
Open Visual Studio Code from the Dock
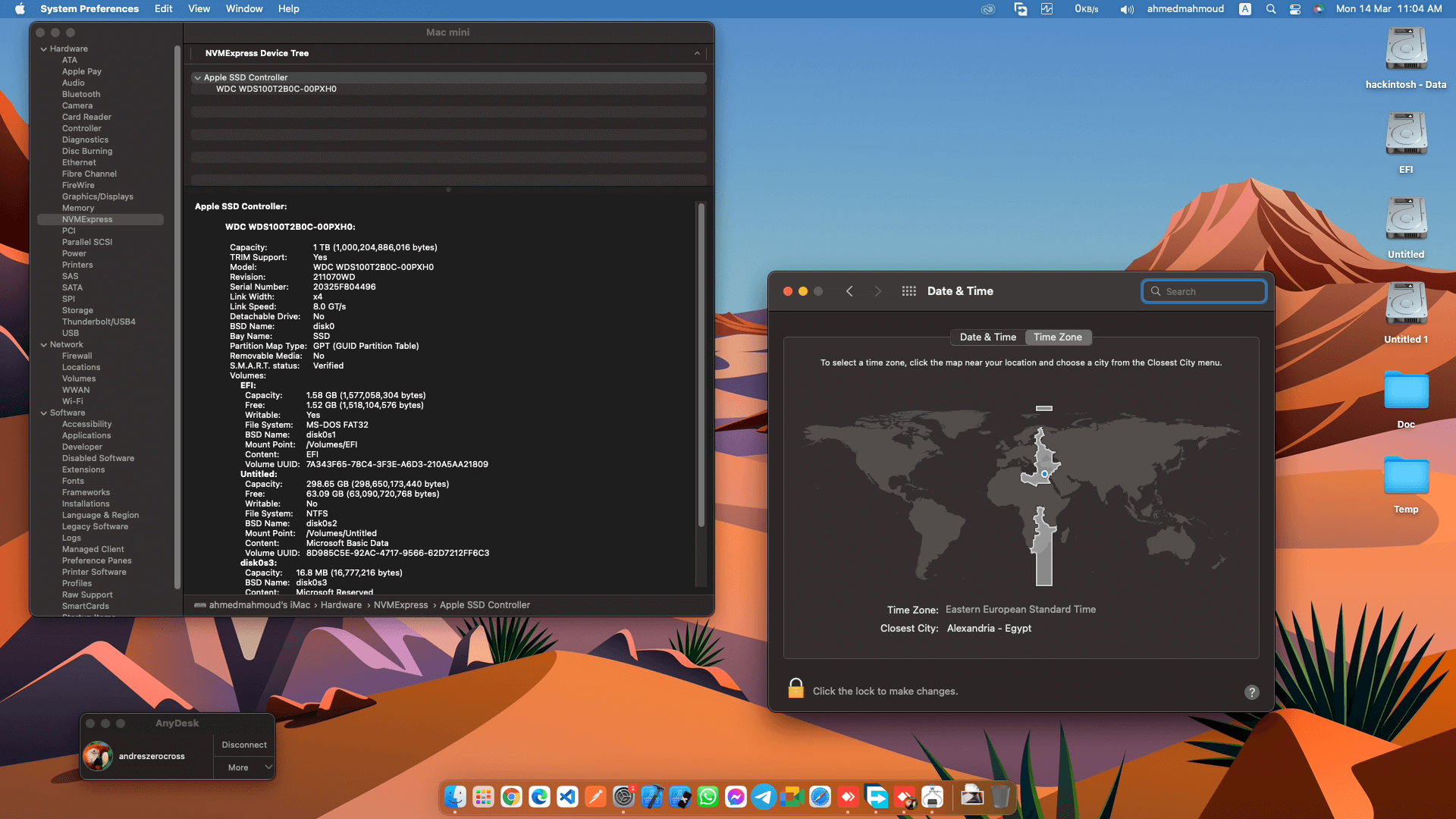tap(567, 797)
